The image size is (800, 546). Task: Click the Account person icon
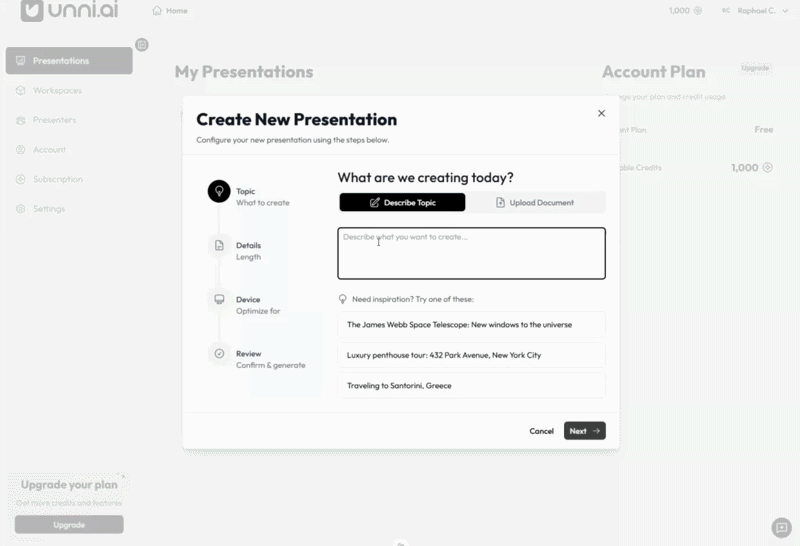coord(20,150)
